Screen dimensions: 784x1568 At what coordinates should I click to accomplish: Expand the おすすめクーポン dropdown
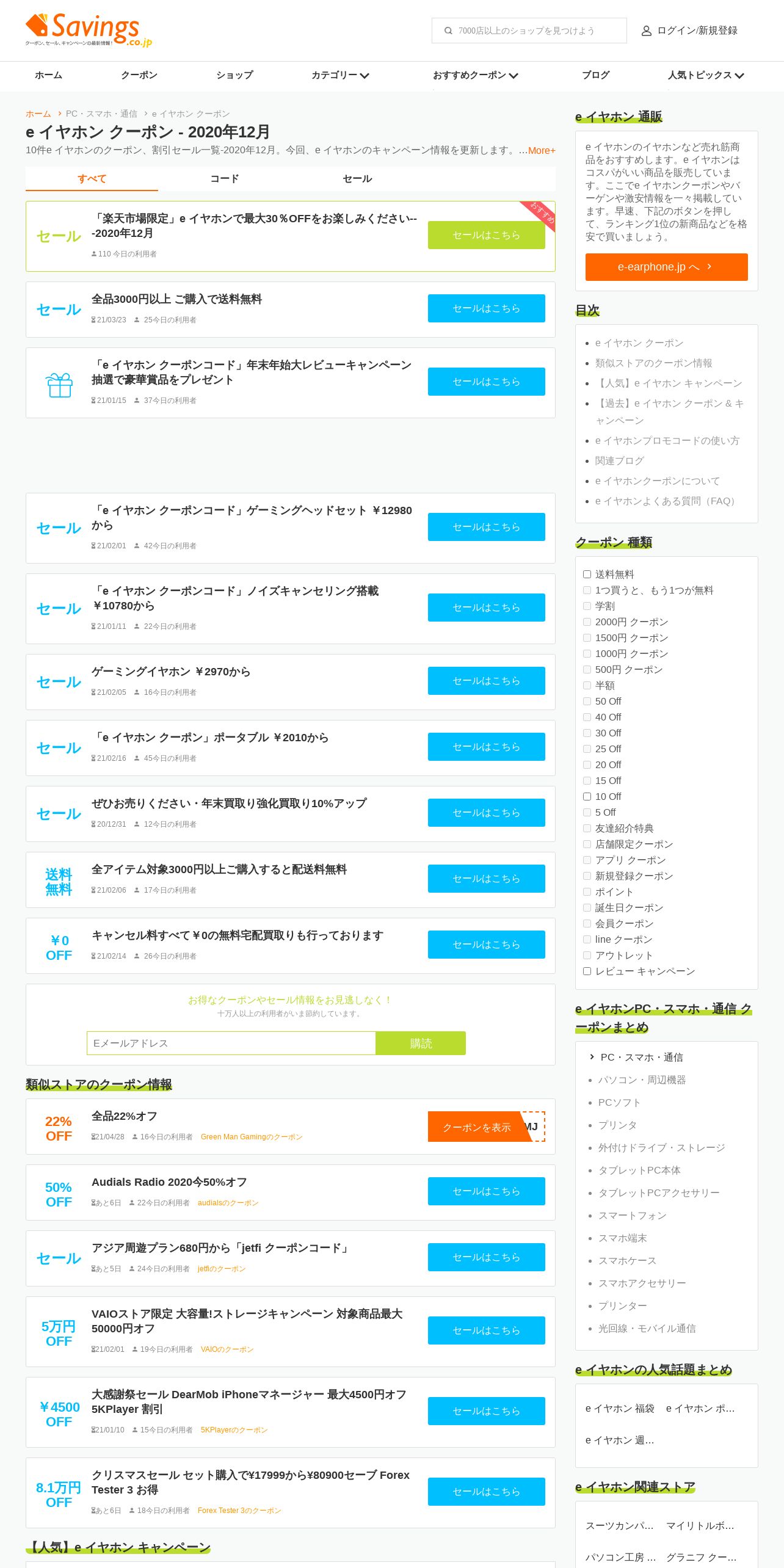pos(476,75)
